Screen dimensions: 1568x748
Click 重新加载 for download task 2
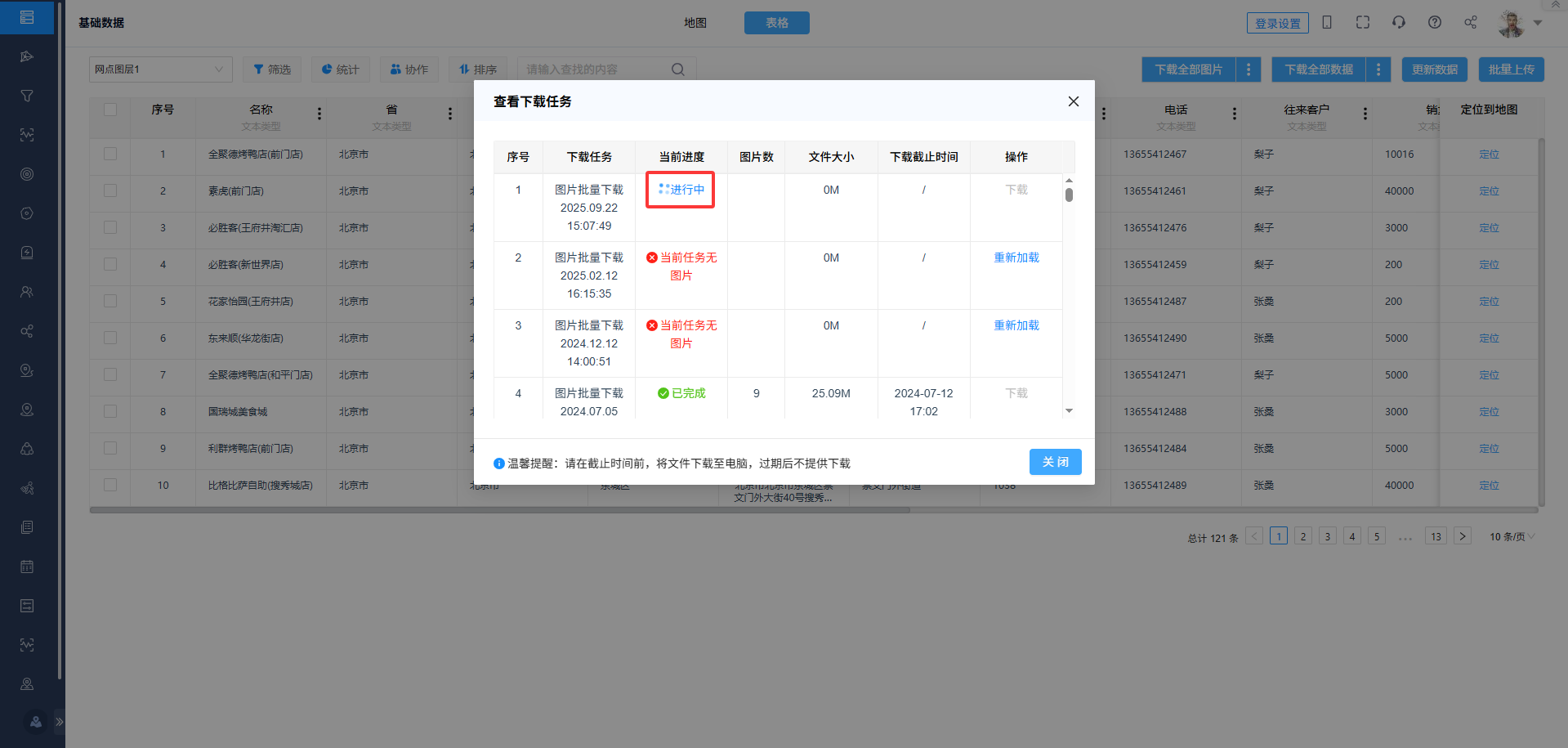(1016, 258)
